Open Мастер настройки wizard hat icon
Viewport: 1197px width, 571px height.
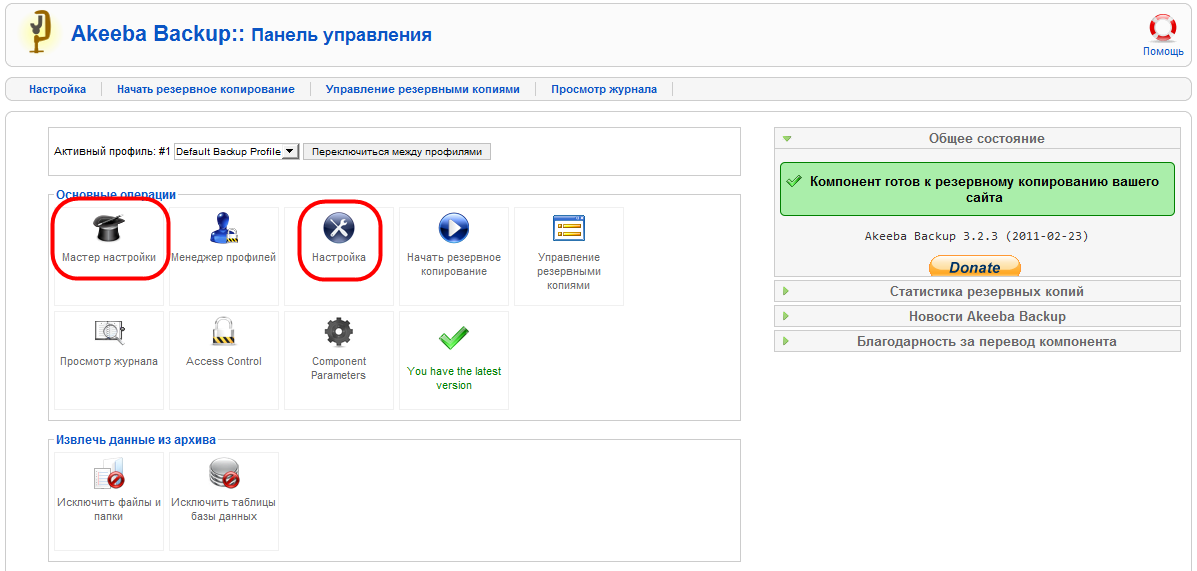(109, 227)
